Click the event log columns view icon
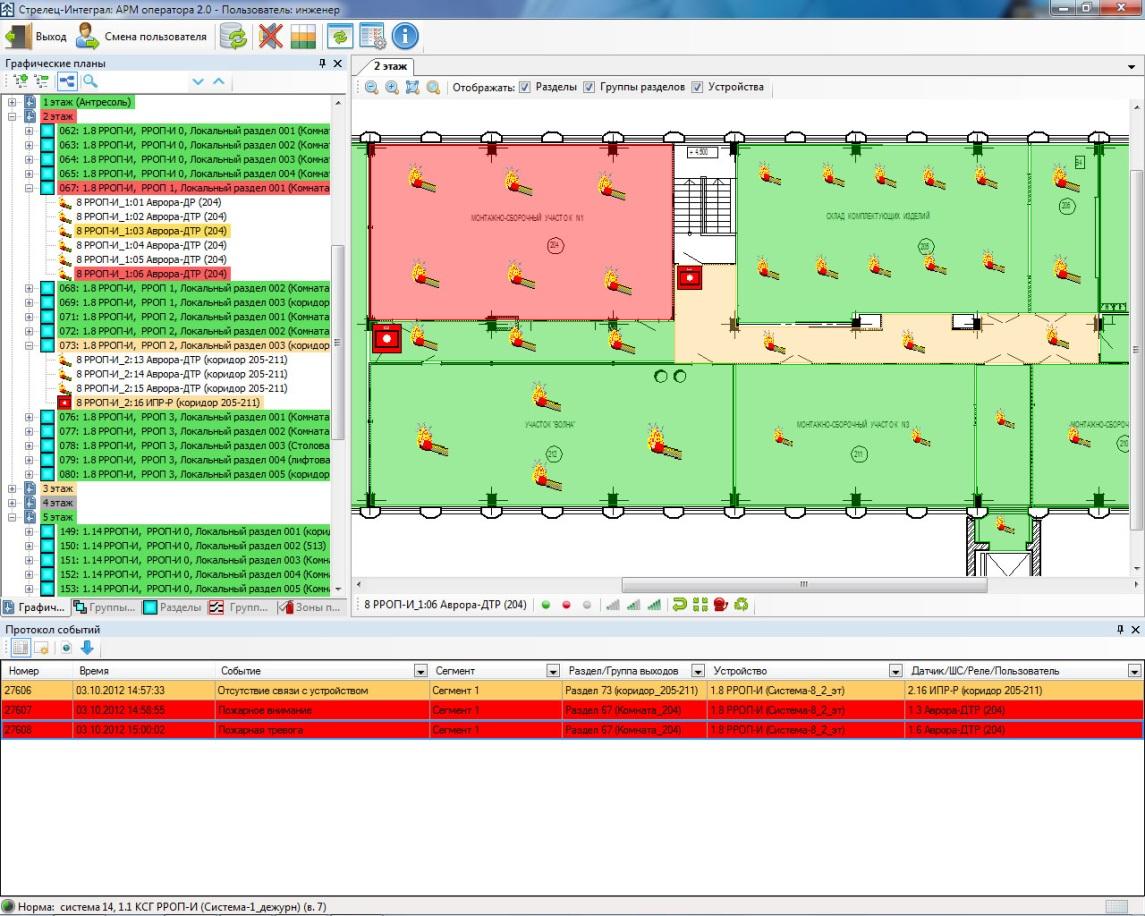Image resolution: width=1145 pixels, height=916 pixels. point(20,647)
